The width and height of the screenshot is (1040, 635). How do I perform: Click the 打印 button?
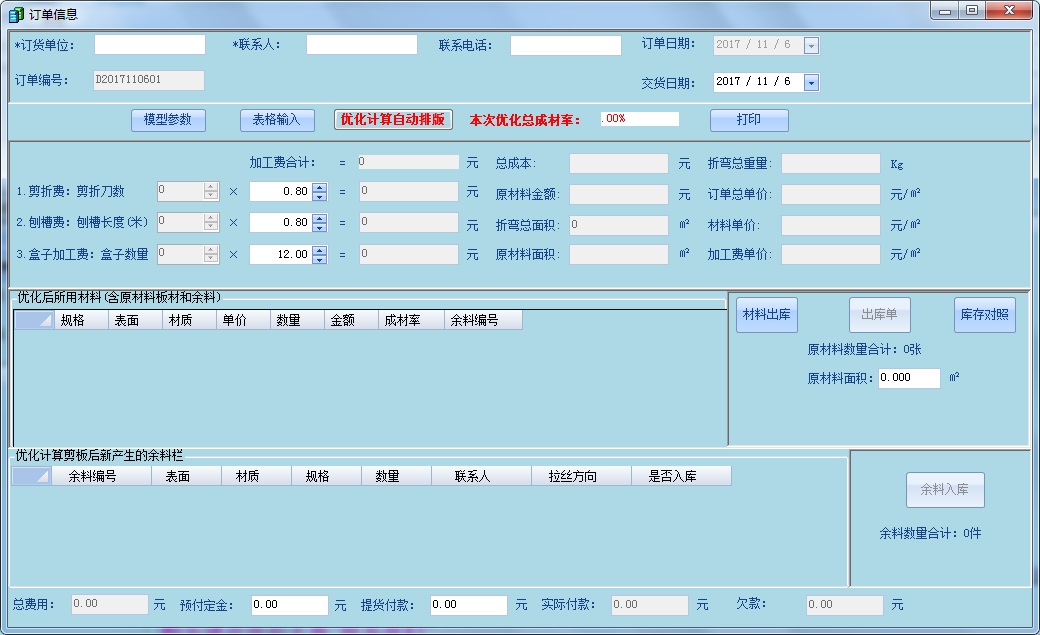click(x=749, y=120)
